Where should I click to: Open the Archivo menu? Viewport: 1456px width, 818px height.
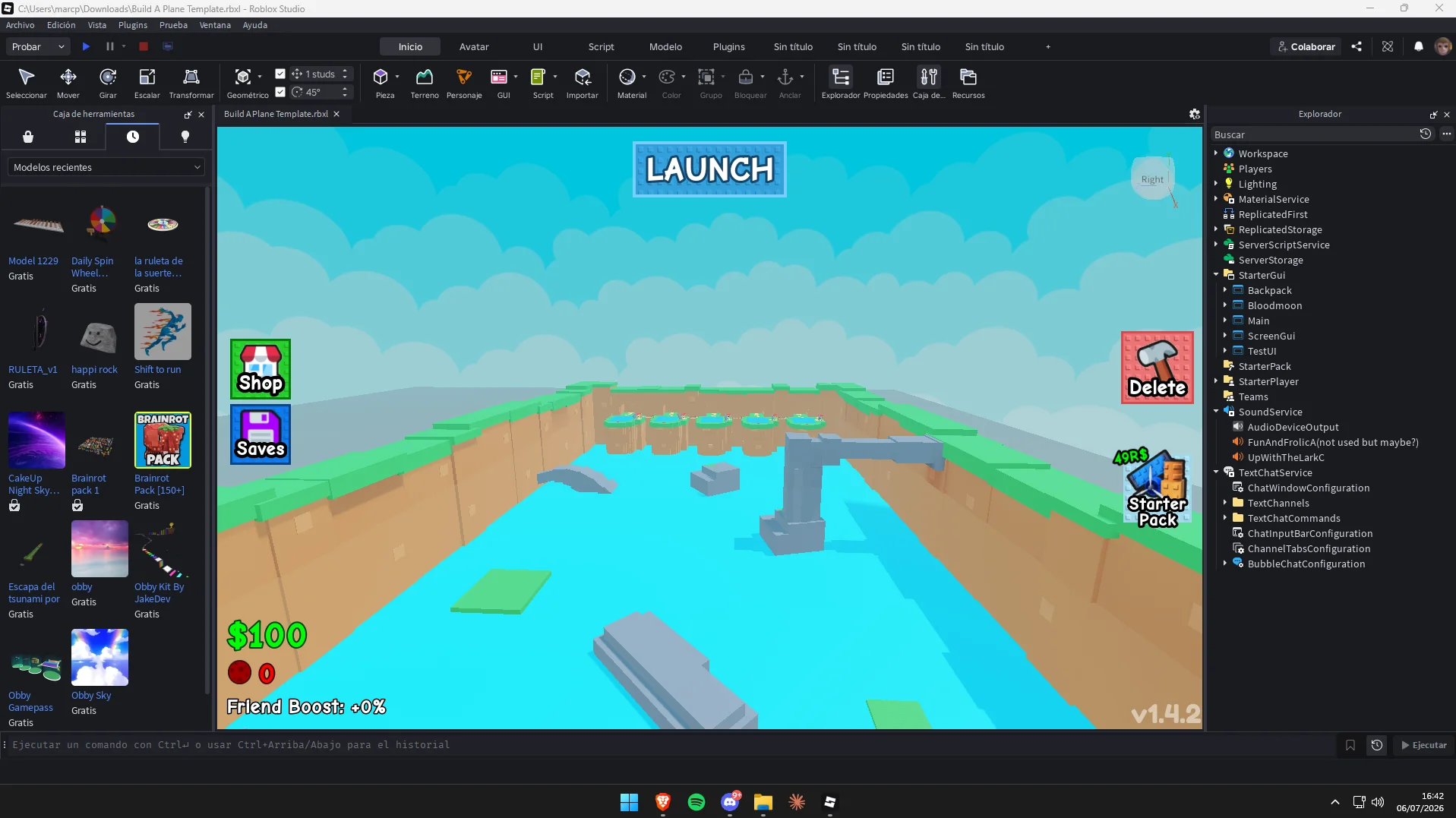coord(21,25)
